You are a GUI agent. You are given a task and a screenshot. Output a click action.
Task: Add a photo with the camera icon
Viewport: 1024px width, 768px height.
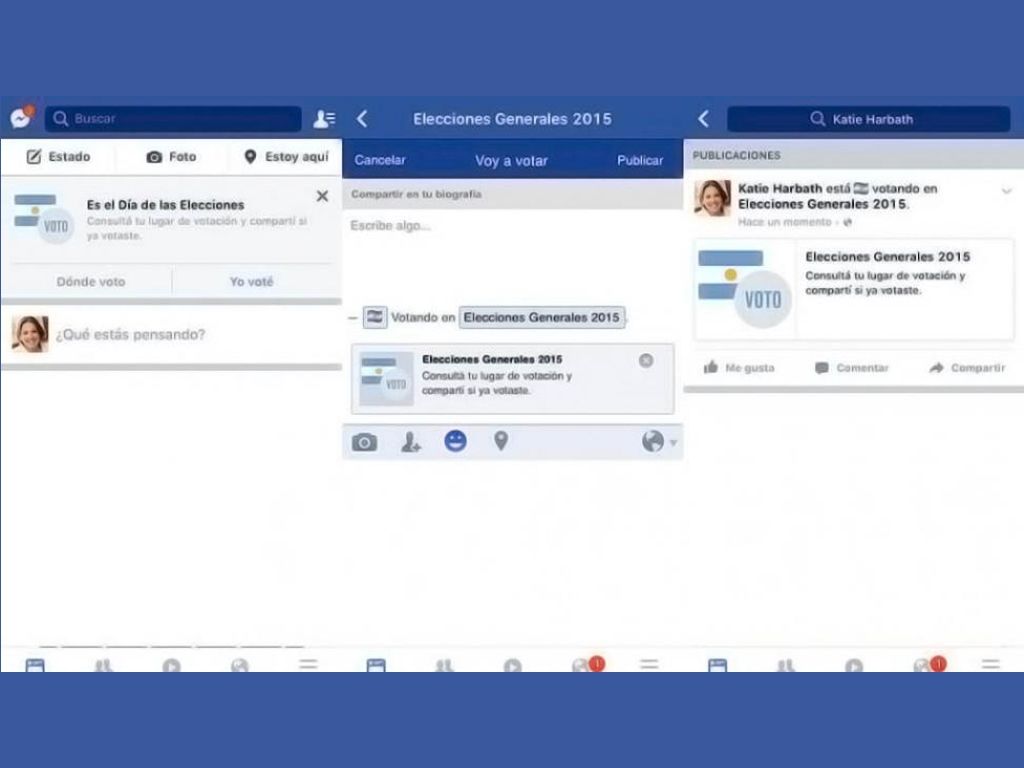pos(364,442)
